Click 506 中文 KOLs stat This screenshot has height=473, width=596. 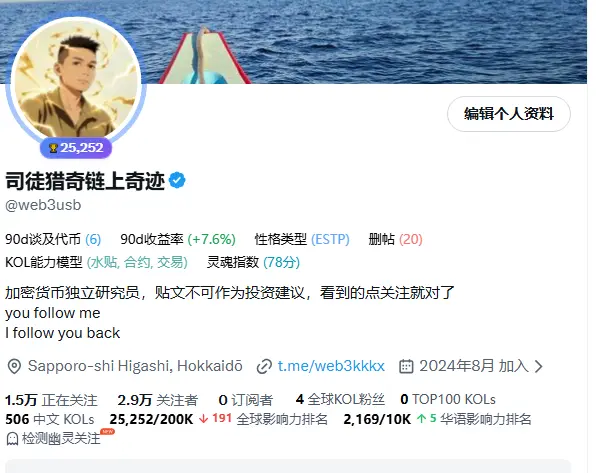click(x=50, y=419)
